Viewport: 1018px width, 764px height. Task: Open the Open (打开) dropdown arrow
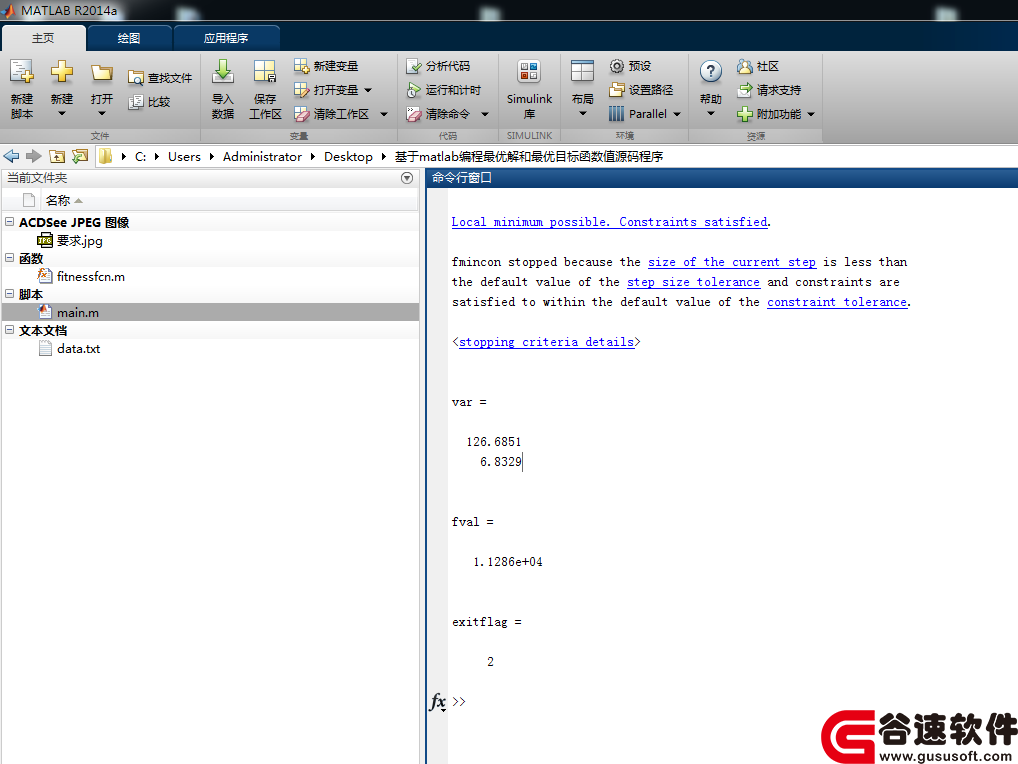[x=102, y=114]
